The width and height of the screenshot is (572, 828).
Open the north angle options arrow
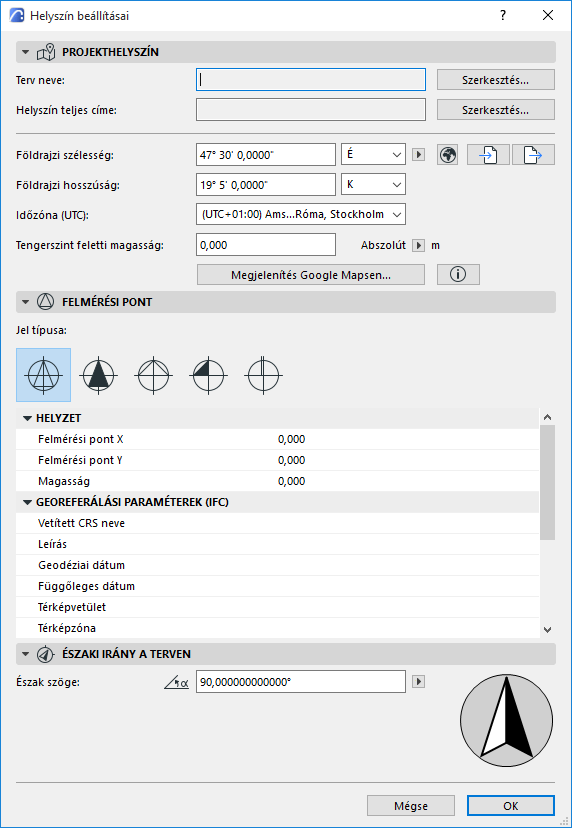click(418, 682)
